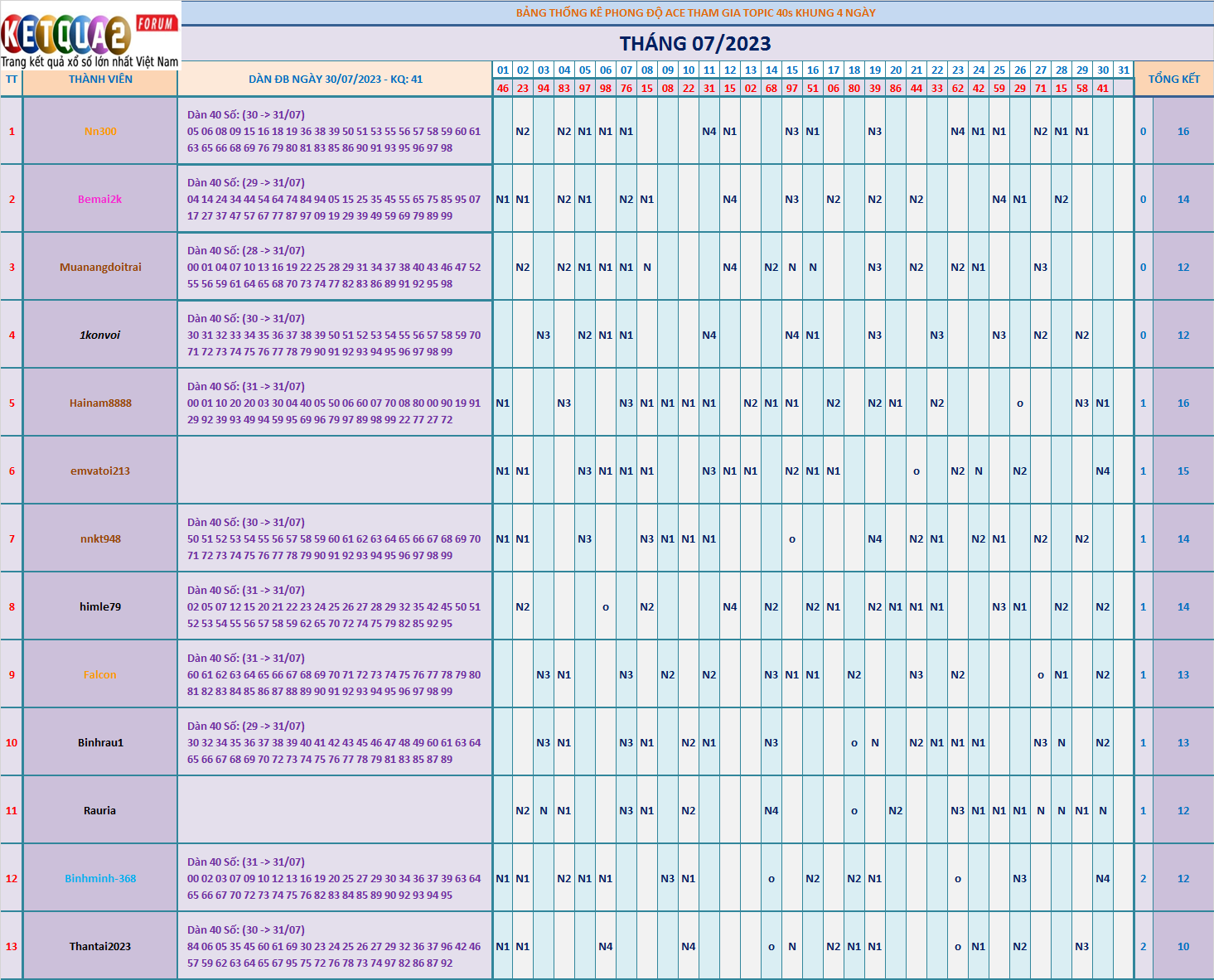Click the Ketqua2 forum logo

pyautogui.click(x=89, y=35)
